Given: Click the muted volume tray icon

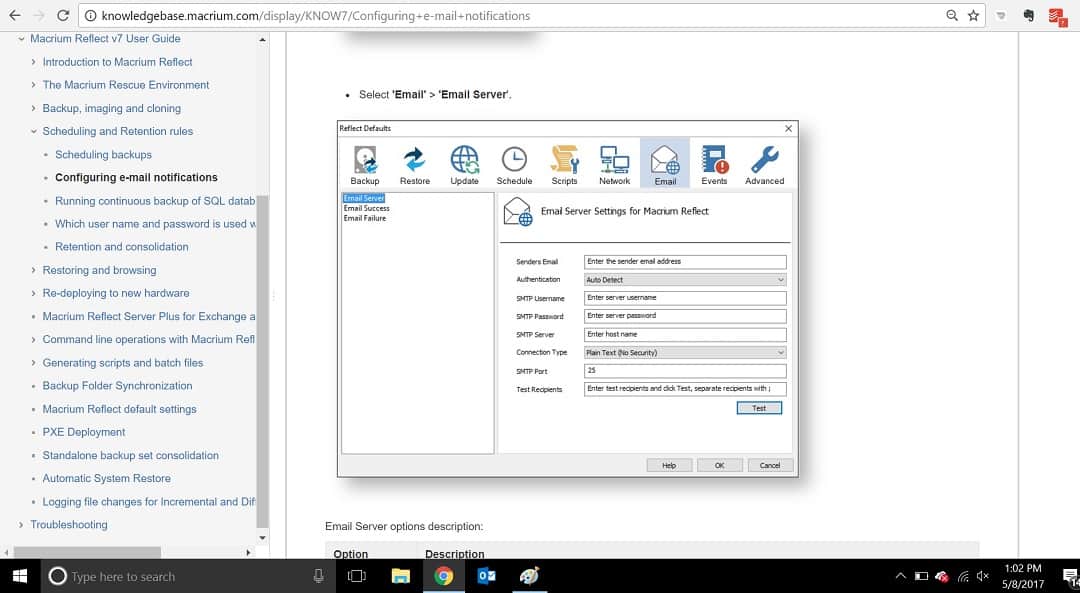Looking at the screenshot, I should pos(983,576).
